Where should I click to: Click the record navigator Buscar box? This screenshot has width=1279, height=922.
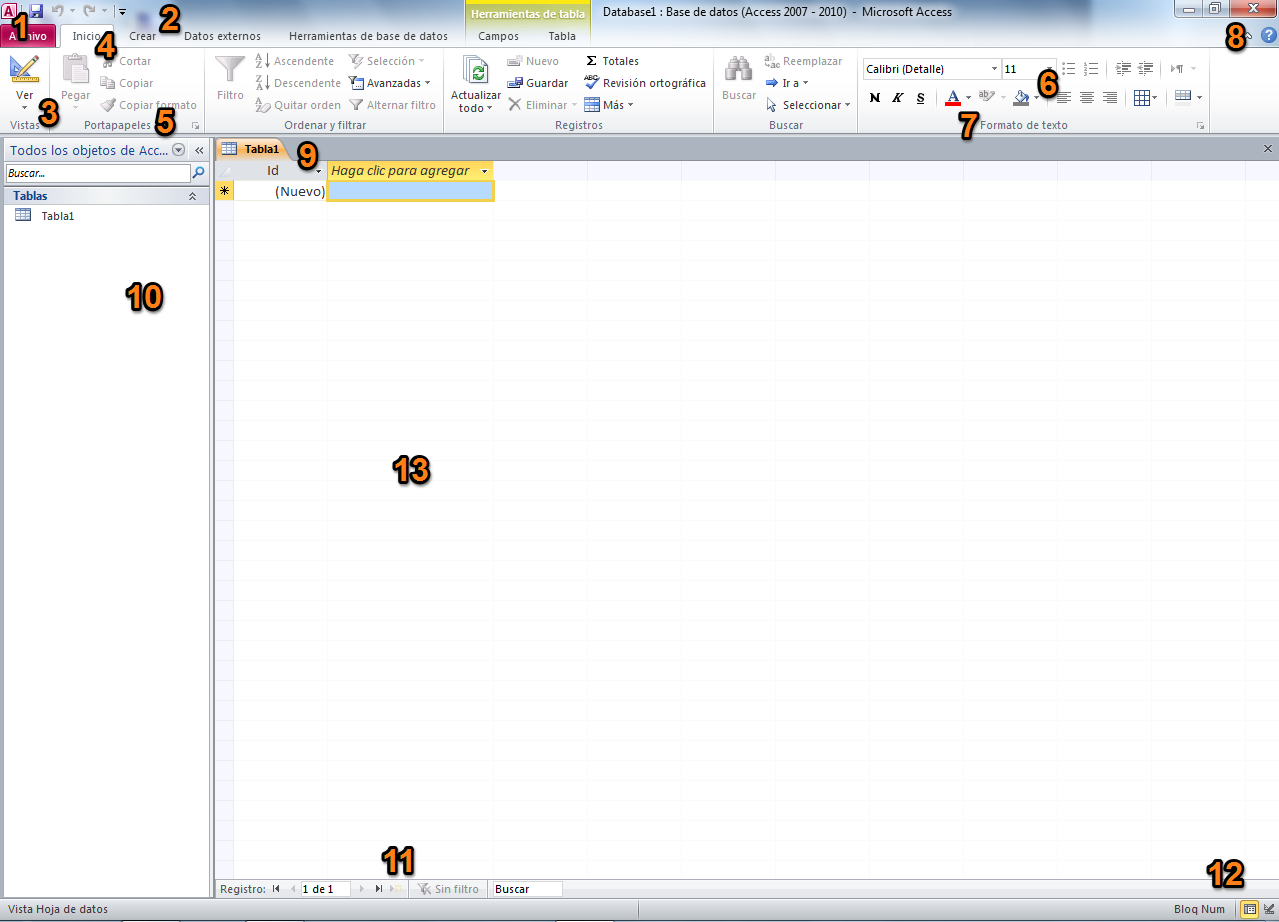(x=526, y=888)
